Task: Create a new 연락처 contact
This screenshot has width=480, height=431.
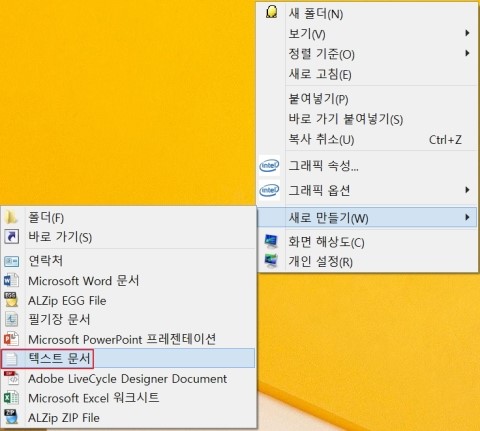Action: point(128,261)
